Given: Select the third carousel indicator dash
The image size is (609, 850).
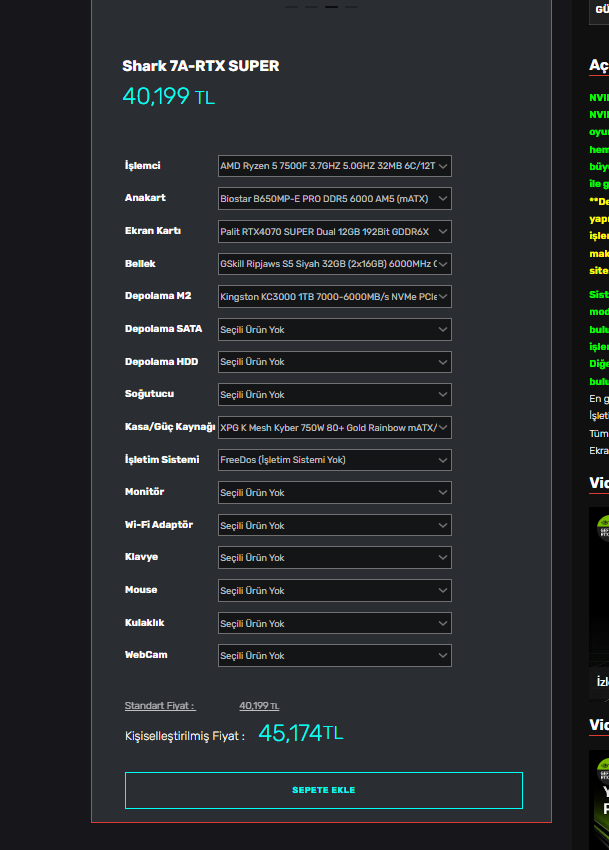Looking at the screenshot, I should (331, 7).
